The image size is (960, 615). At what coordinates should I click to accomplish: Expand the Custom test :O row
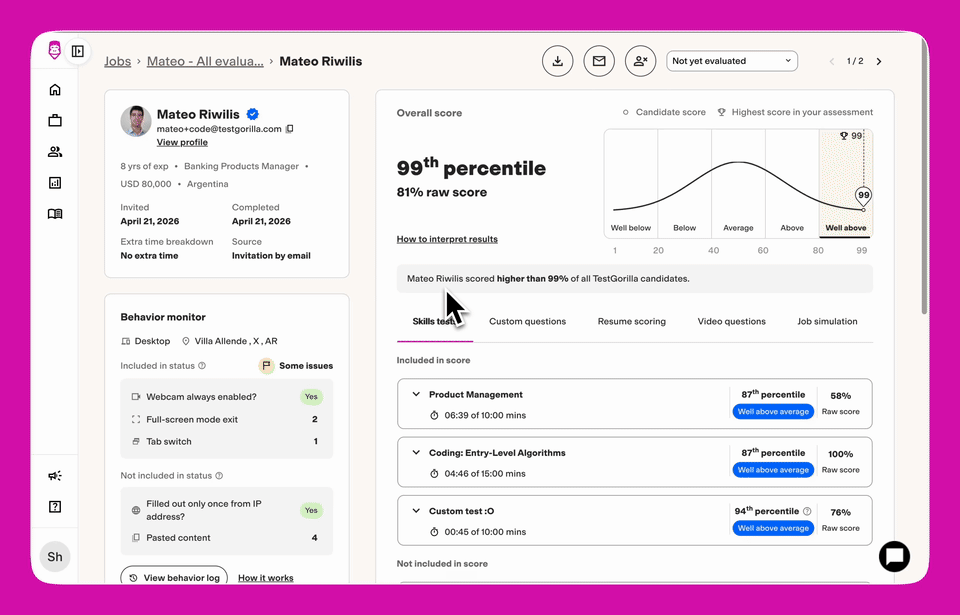coord(634,520)
